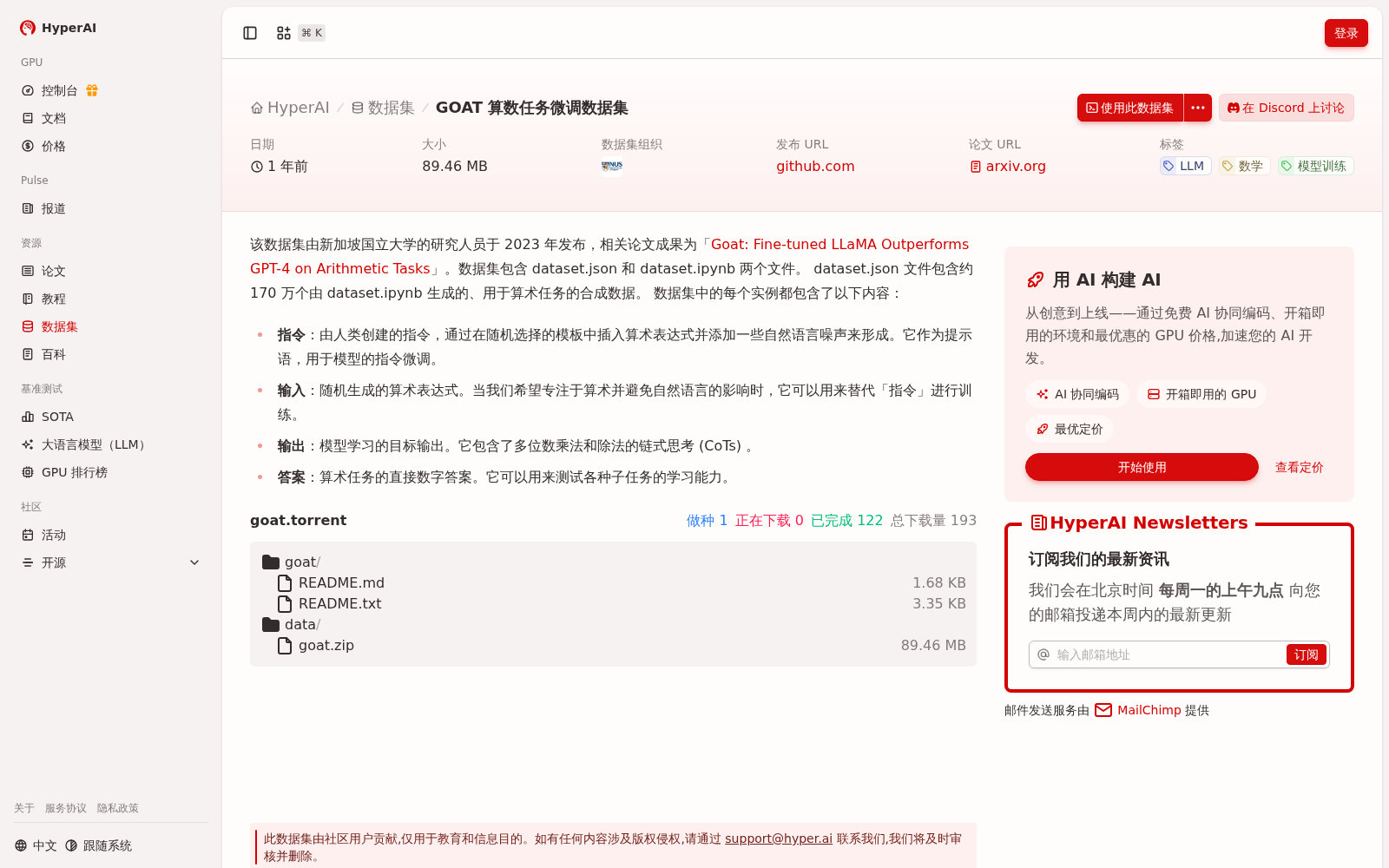Click the chip icon for GPU 排行榜
1389x868 pixels.
(x=28, y=472)
